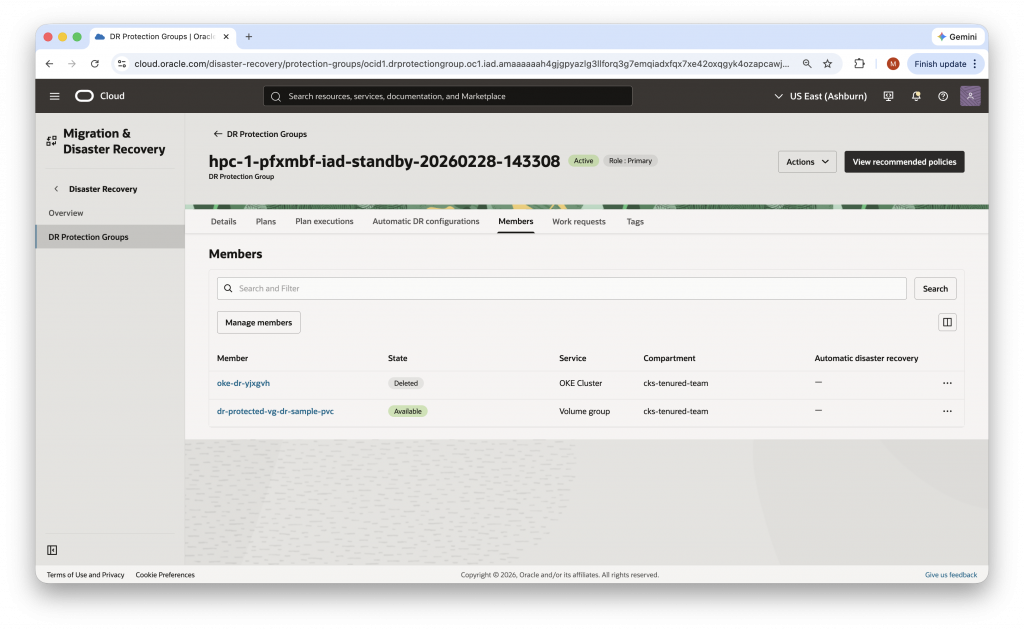Click the back arrow beside DR Protection Groups
This screenshot has height=630, width=1024.
coord(216,133)
